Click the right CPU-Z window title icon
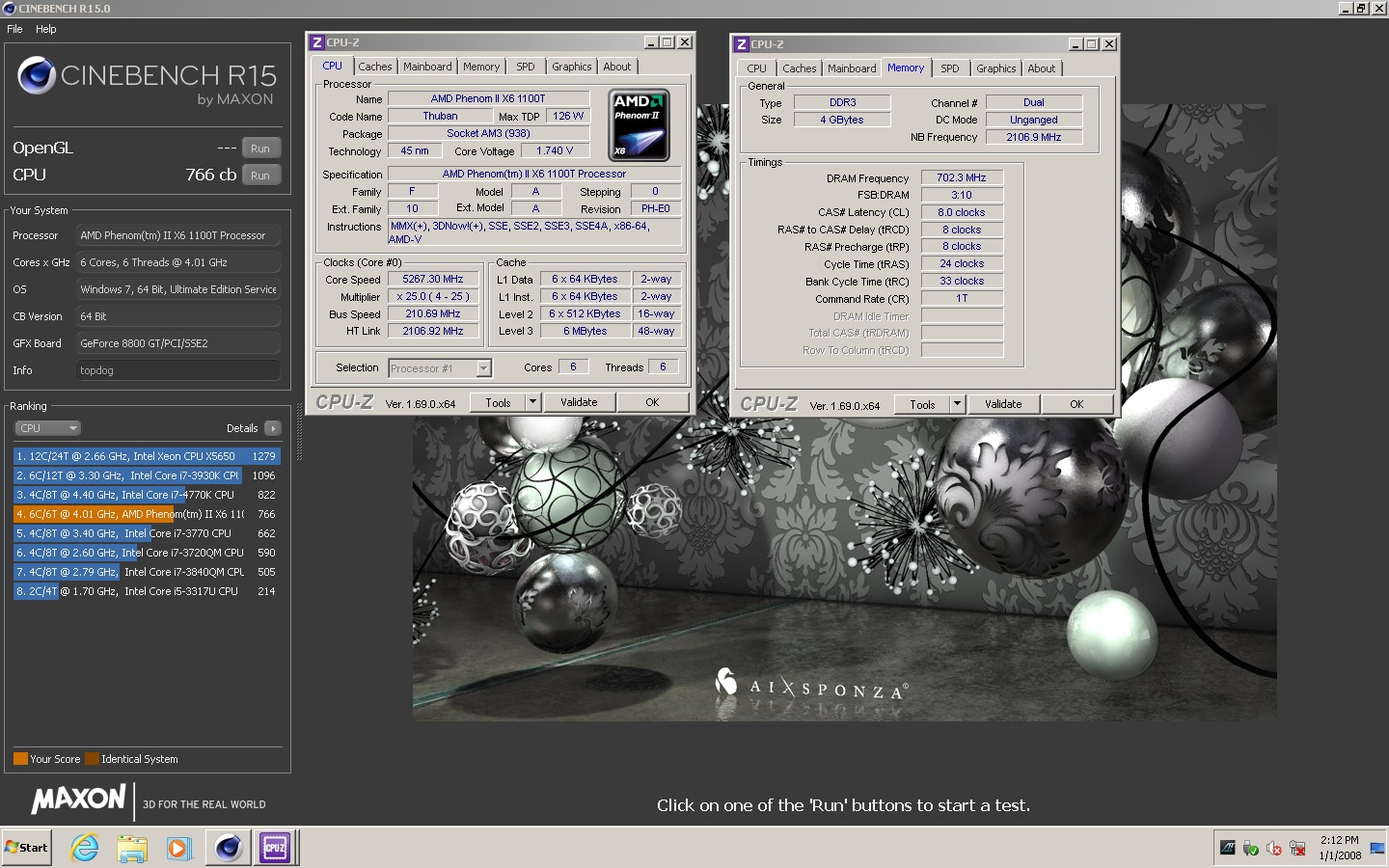This screenshot has height=868, width=1389. point(741,44)
